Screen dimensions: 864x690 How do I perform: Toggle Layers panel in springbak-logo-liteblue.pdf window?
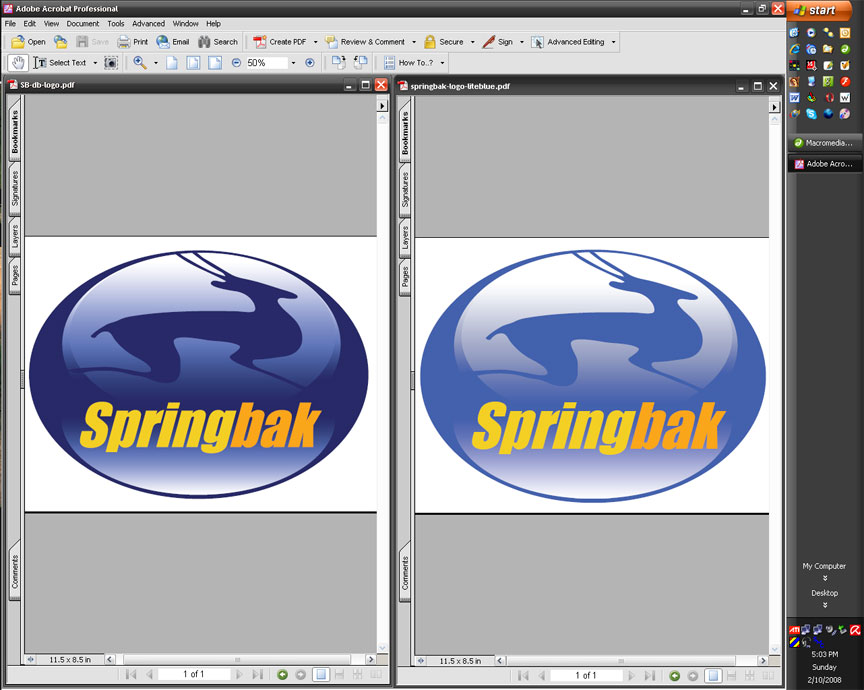coord(405,238)
